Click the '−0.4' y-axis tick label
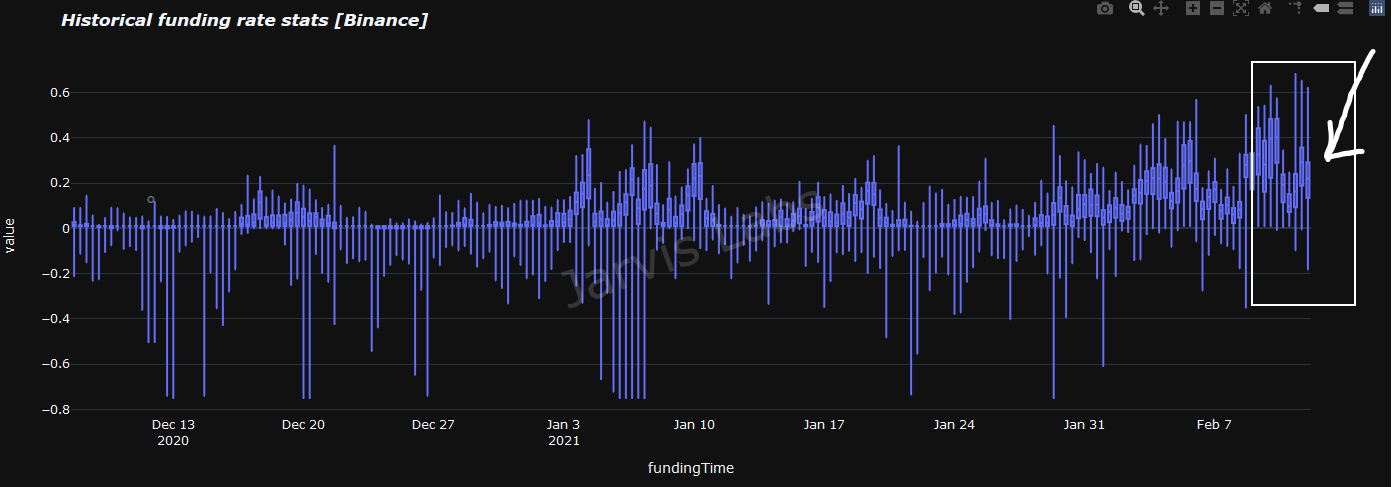 [54, 319]
